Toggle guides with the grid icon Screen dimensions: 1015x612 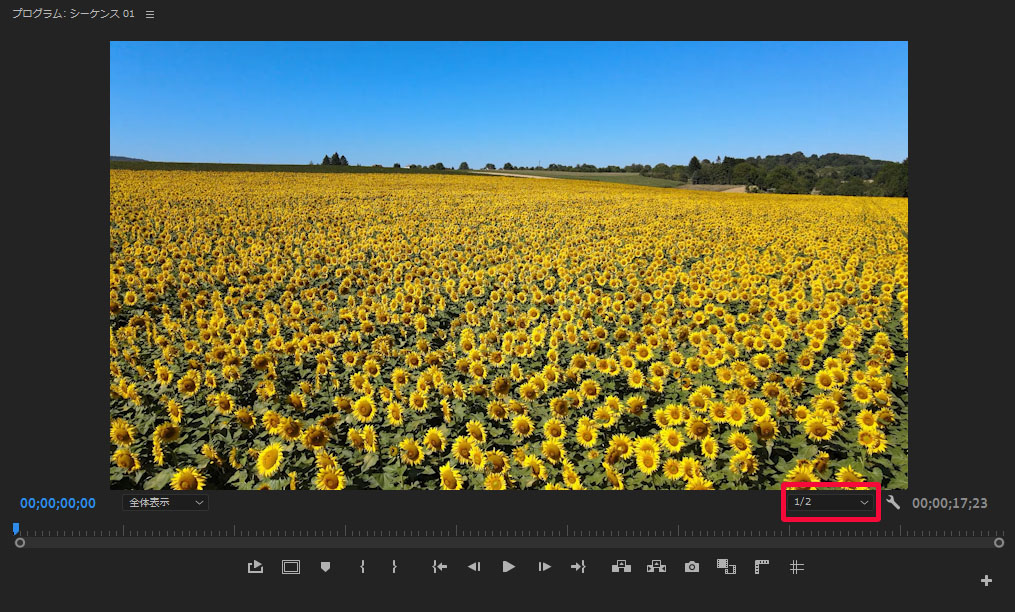click(796, 567)
